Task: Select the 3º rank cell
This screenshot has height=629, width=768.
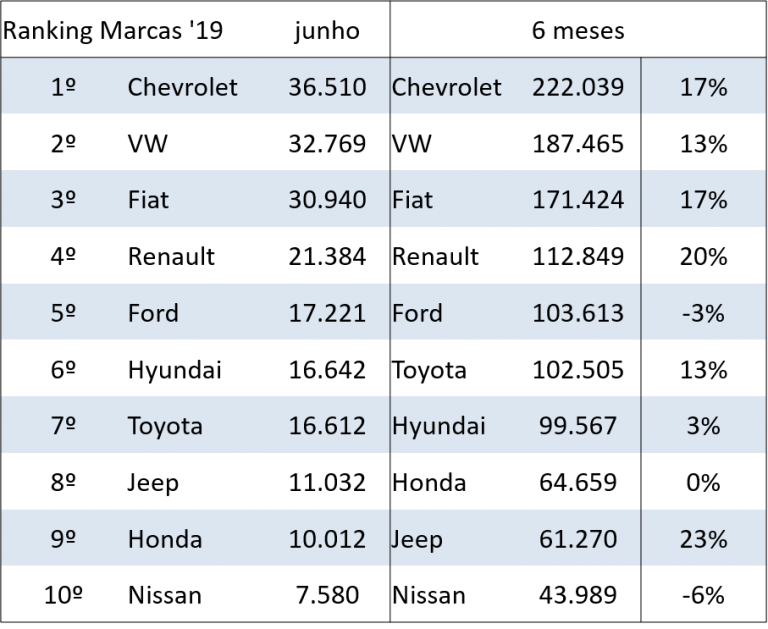Action: coord(63,200)
